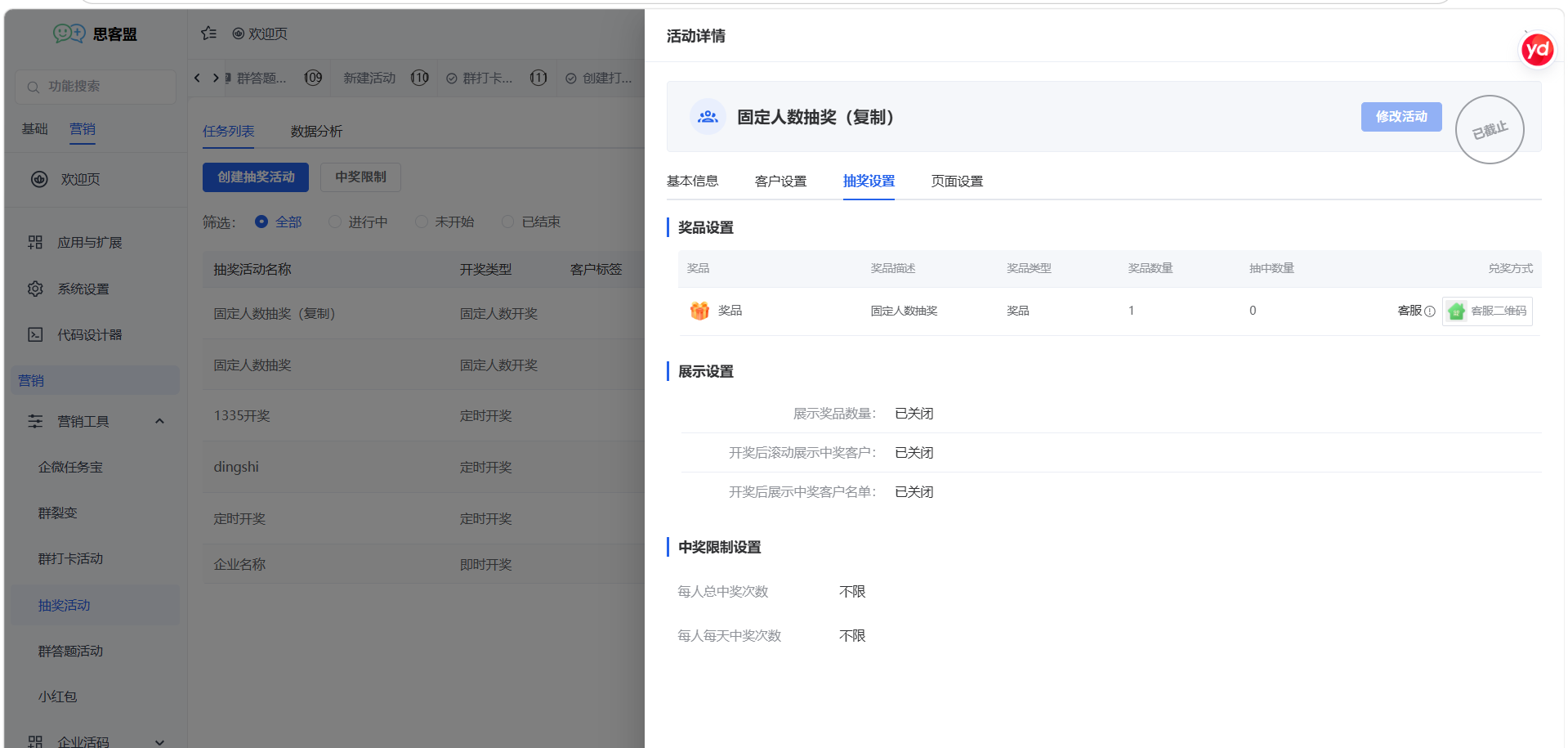Expand the 企业活码 menu chevron
This screenshot has width=1568, height=748.
pos(160,742)
